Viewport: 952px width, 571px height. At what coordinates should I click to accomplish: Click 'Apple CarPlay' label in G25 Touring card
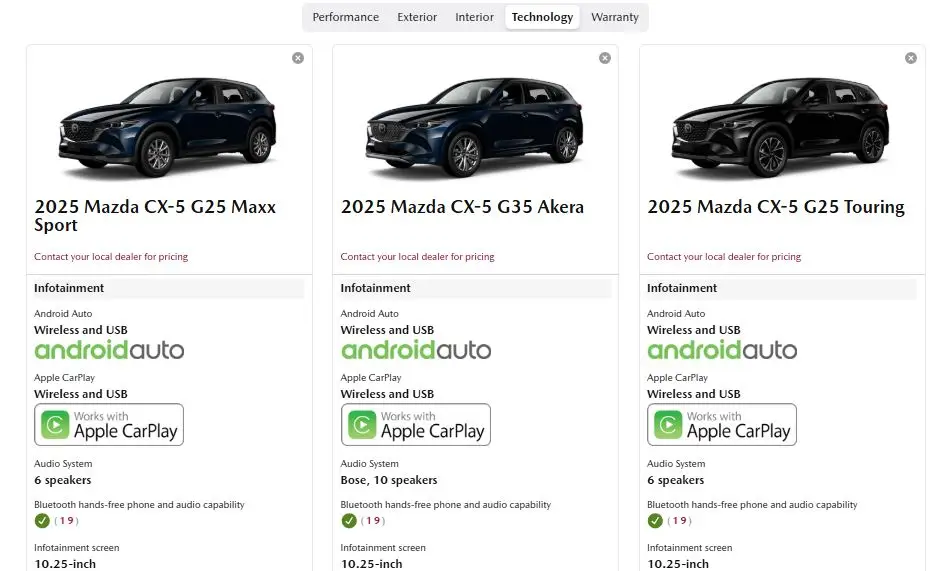click(x=678, y=377)
